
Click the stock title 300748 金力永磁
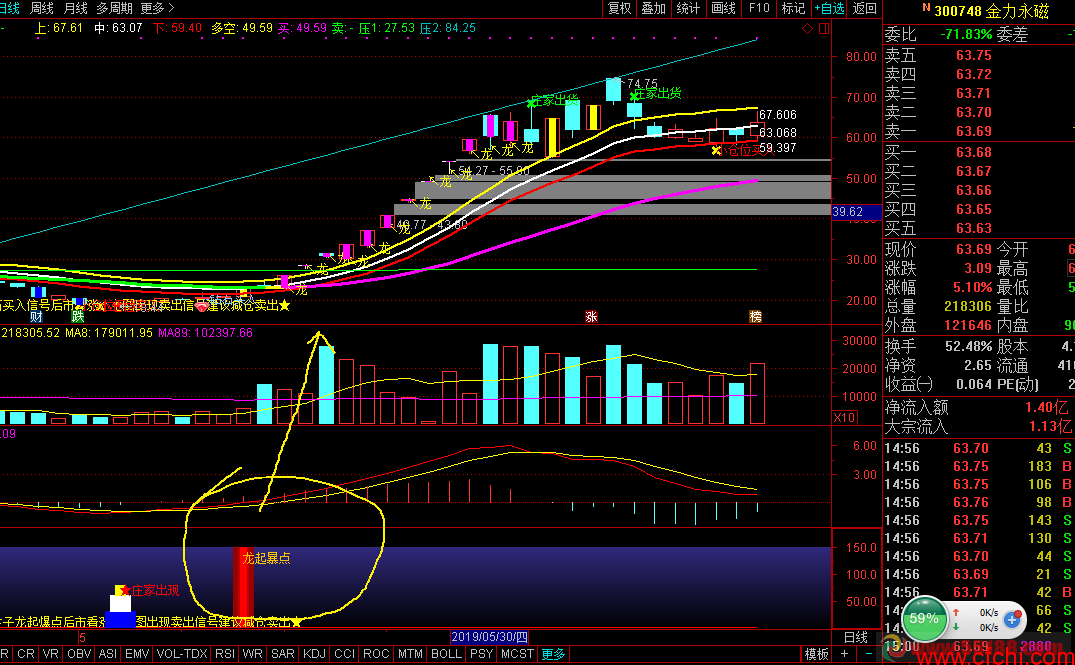coord(991,11)
